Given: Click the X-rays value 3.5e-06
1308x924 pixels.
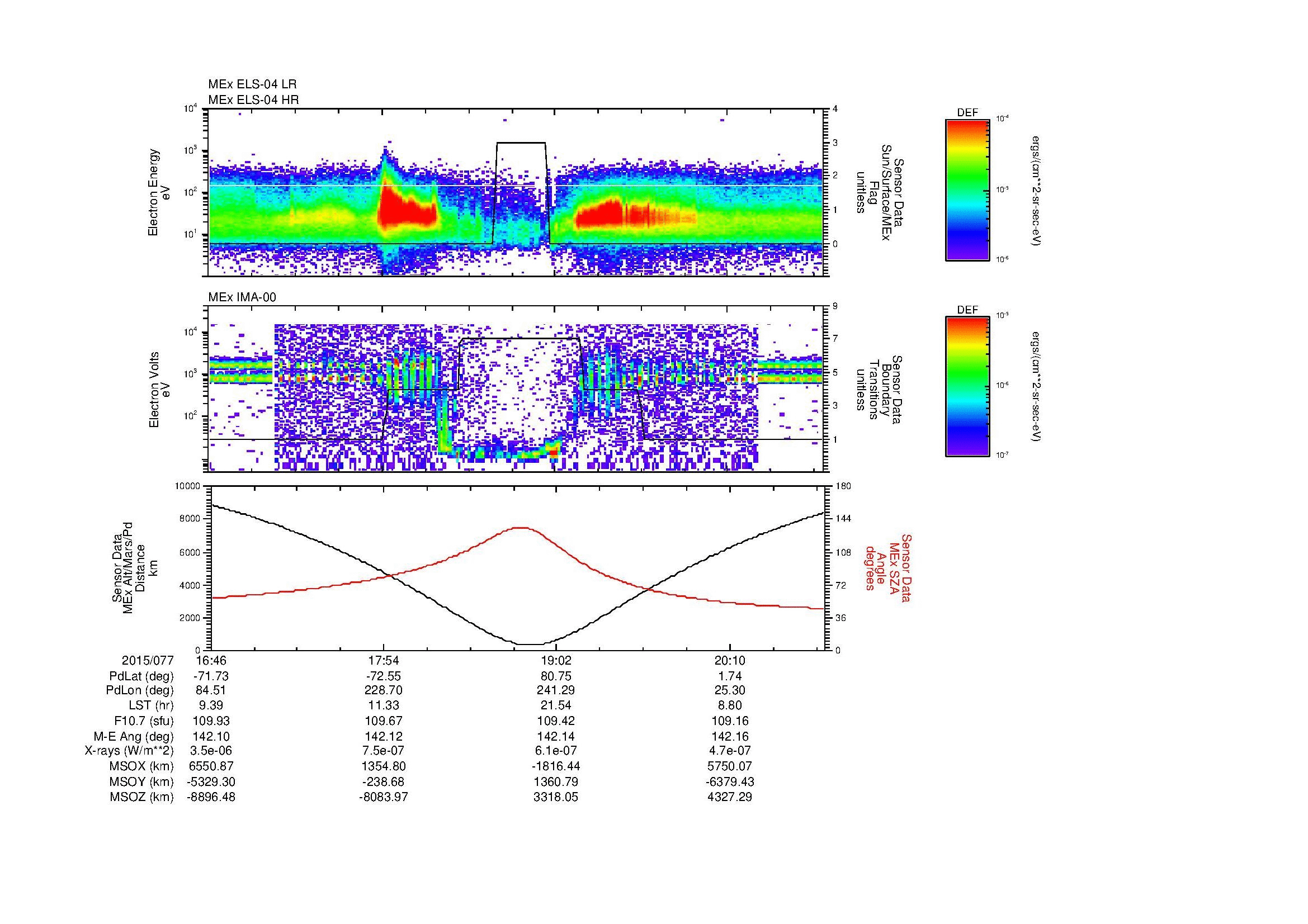Looking at the screenshot, I should [211, 751].
